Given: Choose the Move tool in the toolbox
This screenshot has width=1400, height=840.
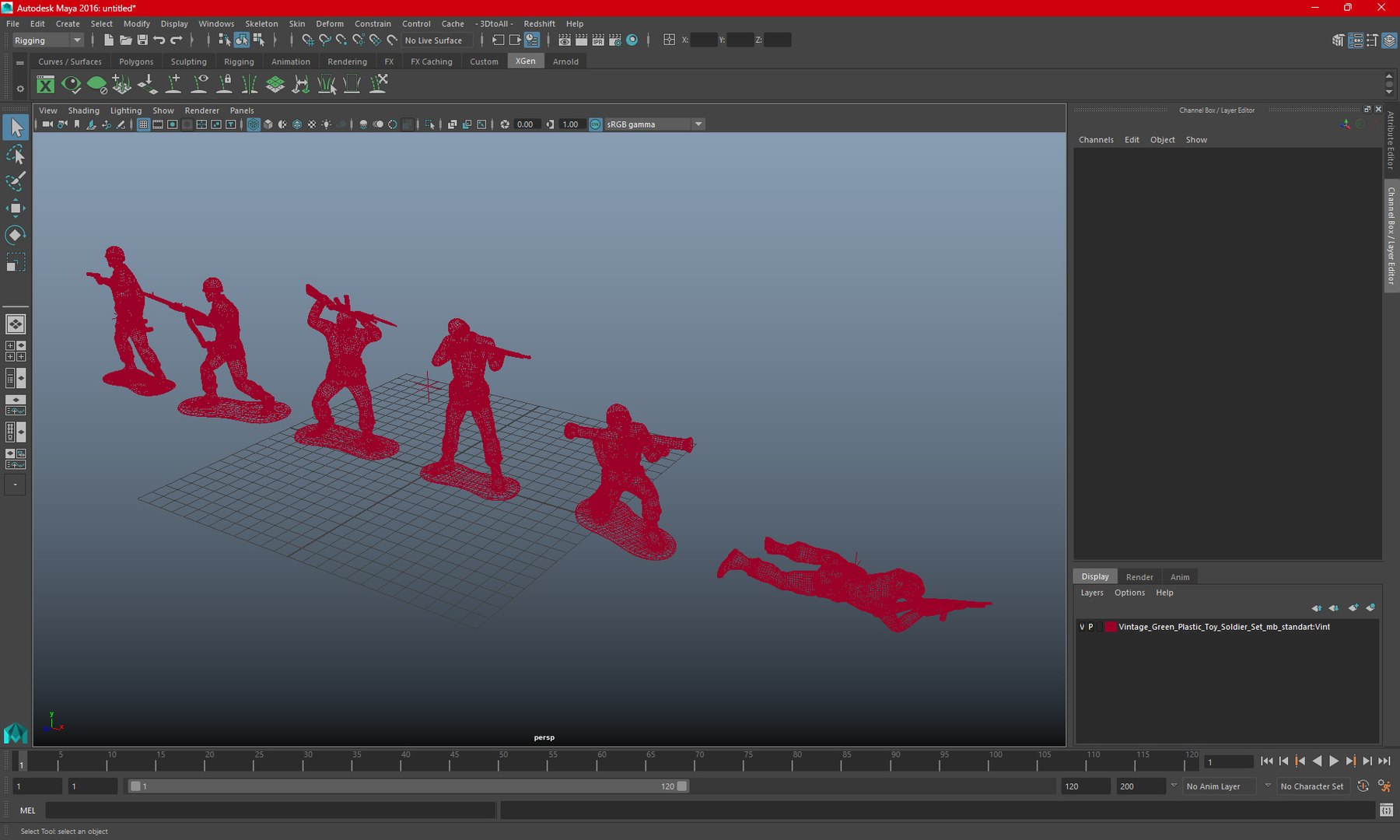Looking at the screenshot, I should [x=16, y=208].
